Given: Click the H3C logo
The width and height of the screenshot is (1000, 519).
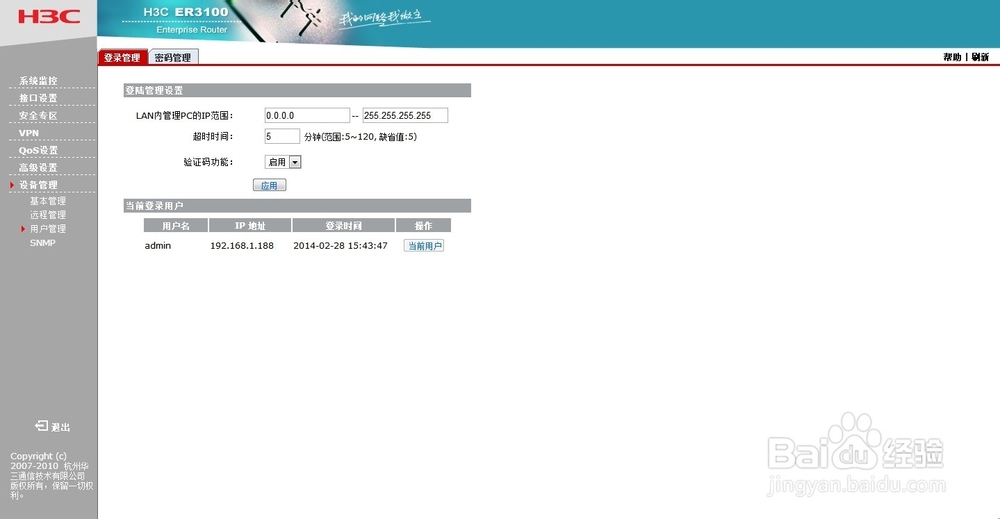Looking at the screenshot, I should [x=49, y=17].
